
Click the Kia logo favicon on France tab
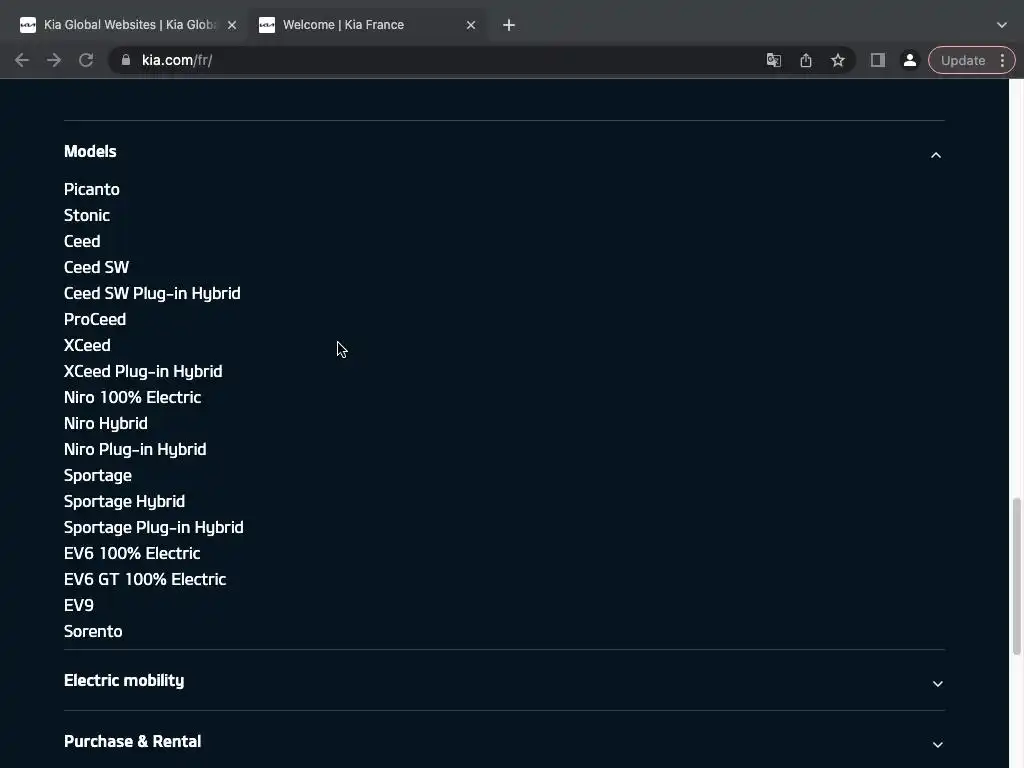point(266,25)
